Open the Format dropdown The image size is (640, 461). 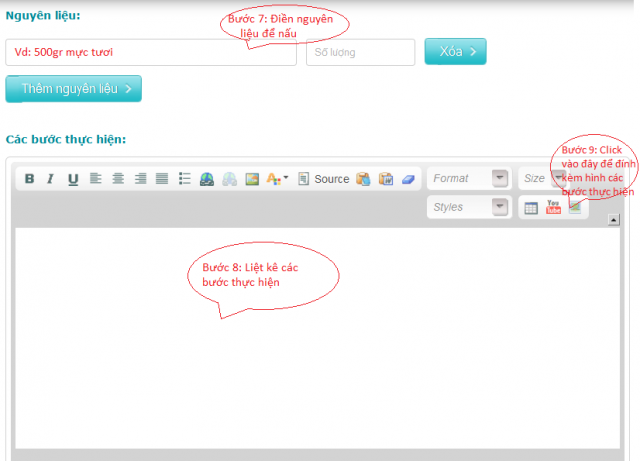click(469, 178)
